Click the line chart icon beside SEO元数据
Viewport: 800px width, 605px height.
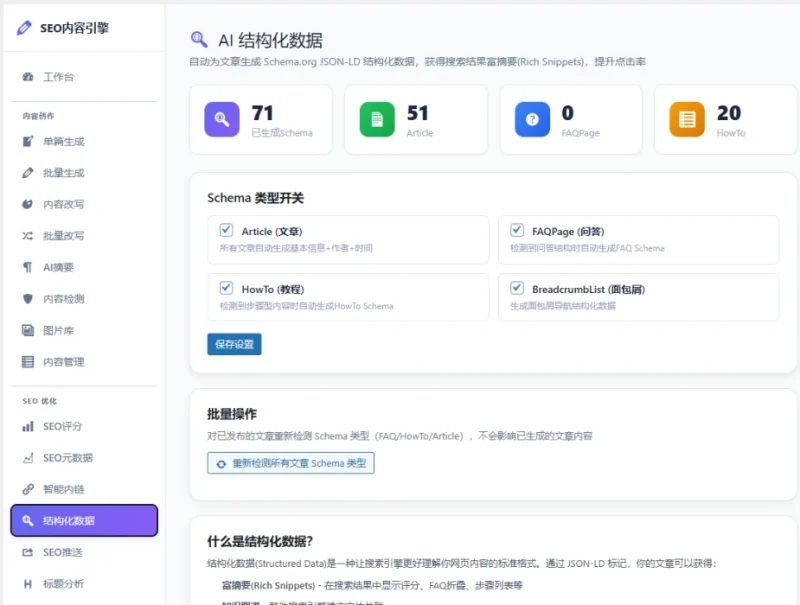pos(28,458)
